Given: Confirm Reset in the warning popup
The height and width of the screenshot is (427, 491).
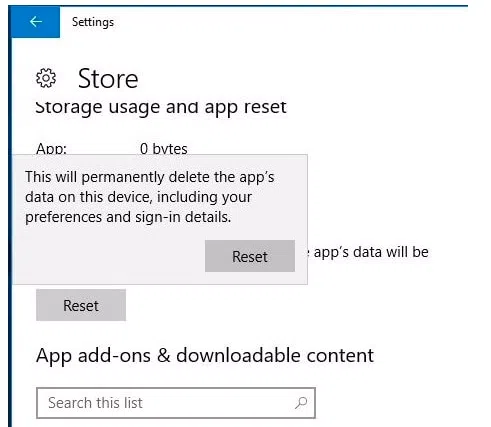Looking at the screenshot, I should click(250, 256).
